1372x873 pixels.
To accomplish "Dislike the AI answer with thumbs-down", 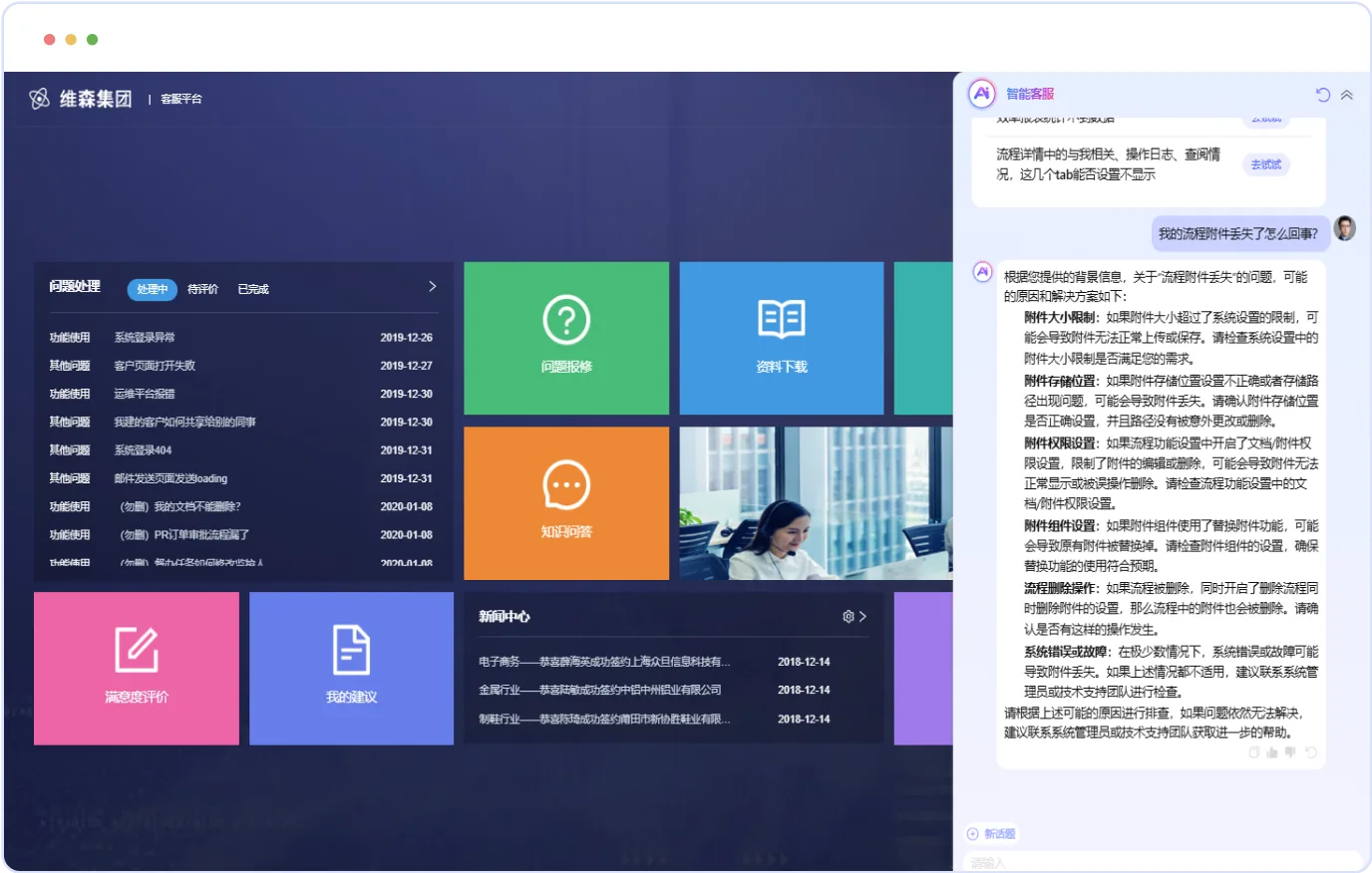I will click(1291, 752).
